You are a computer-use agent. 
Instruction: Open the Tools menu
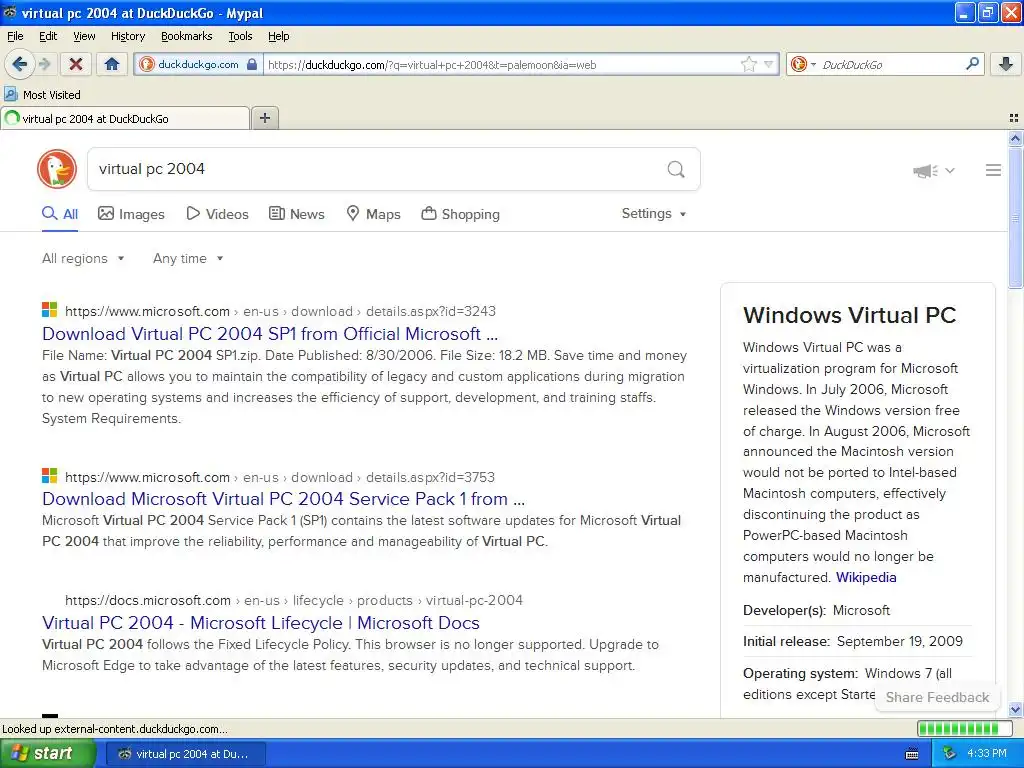pos(240,36)
